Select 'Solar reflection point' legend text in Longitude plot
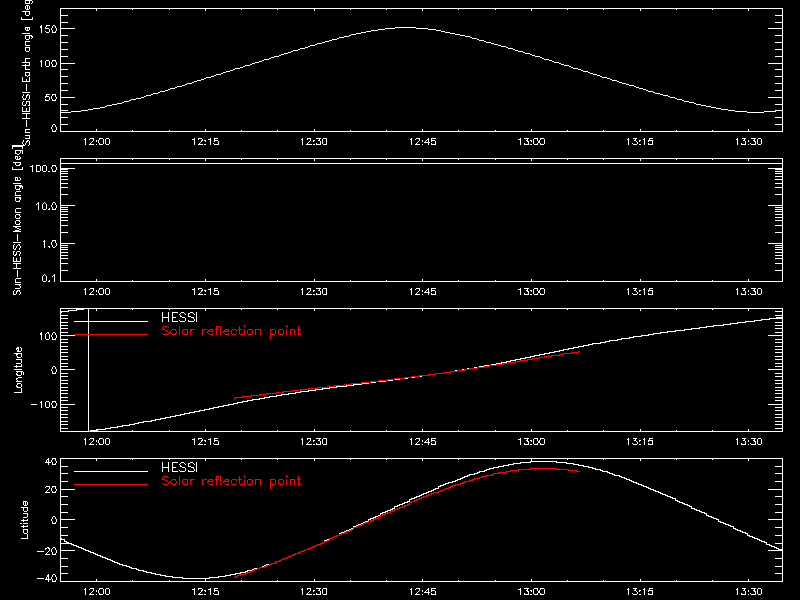Screen dimensions: 800x600 231,331
